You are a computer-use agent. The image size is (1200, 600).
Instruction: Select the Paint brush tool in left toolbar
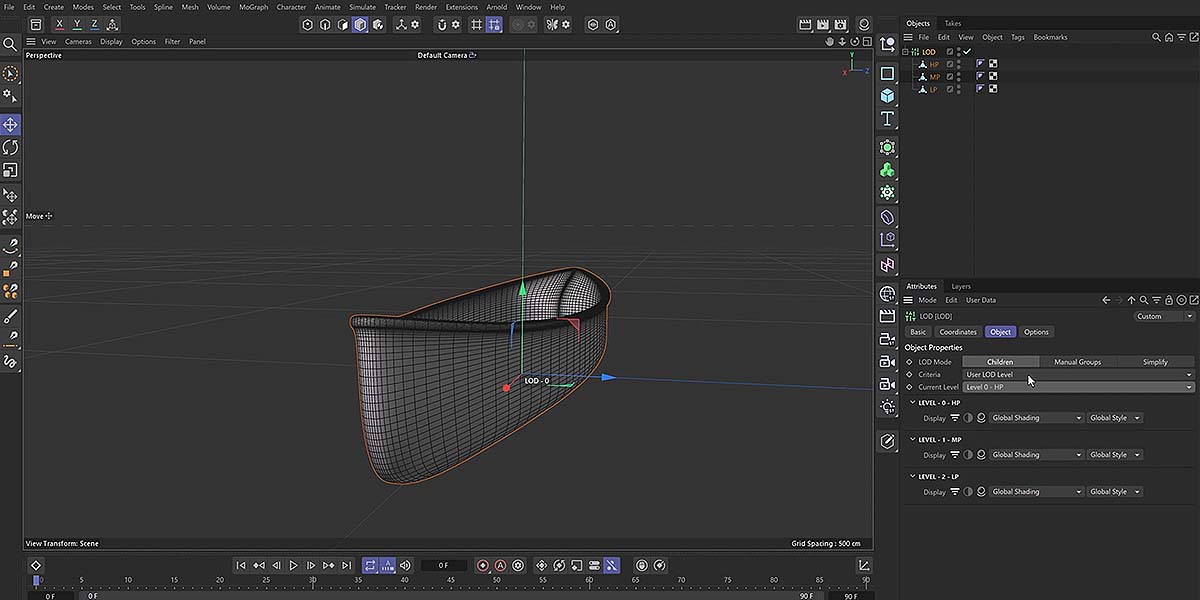[10, 316]
